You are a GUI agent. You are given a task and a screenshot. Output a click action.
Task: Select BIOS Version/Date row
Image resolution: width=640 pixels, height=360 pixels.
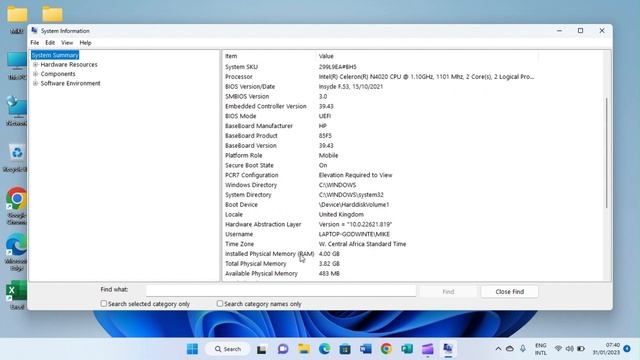[380, 87]
